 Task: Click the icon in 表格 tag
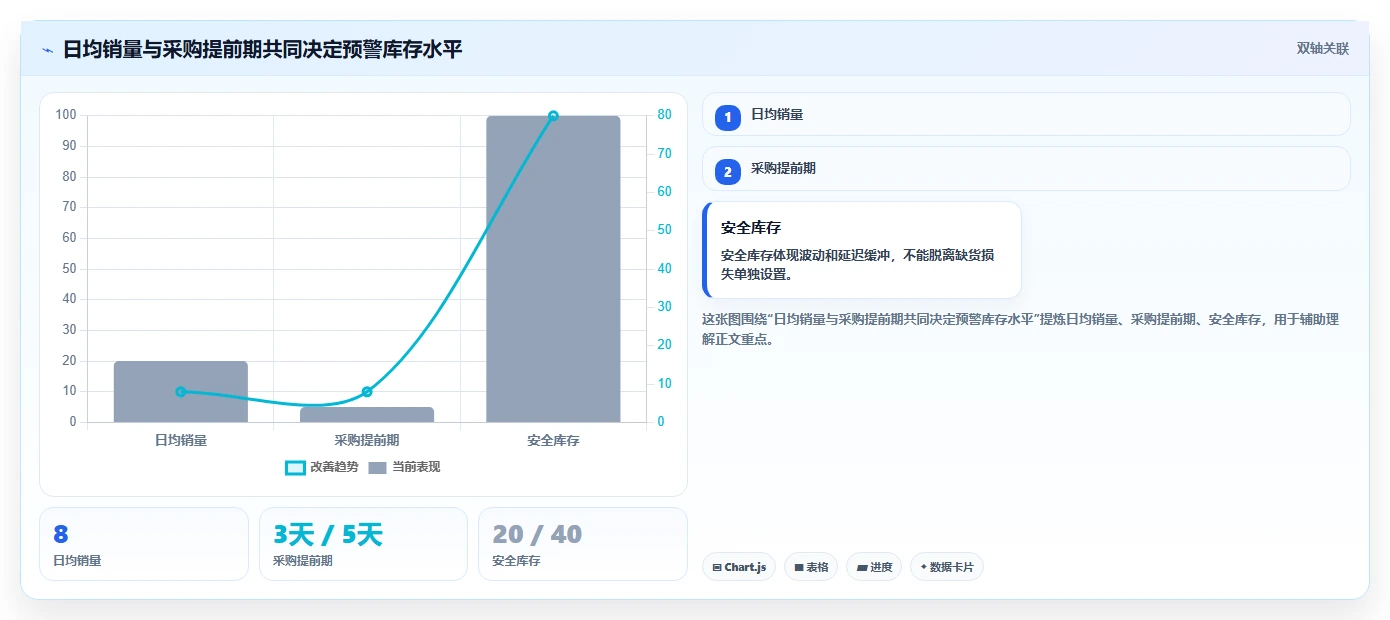[x=799, y=568]
